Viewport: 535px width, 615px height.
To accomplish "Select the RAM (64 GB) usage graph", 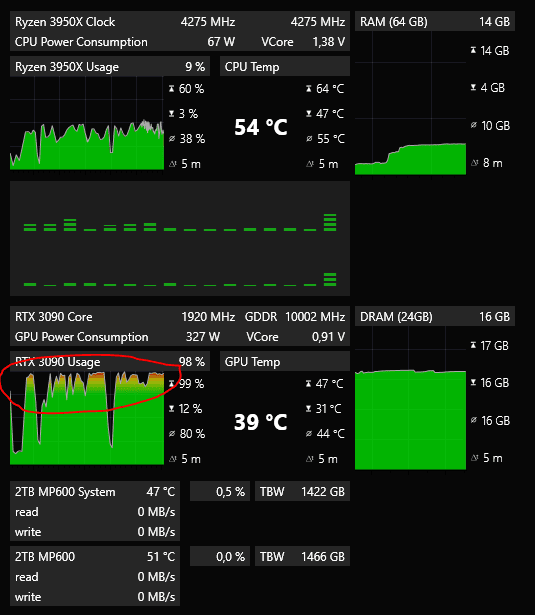I will tap(410, 103).
